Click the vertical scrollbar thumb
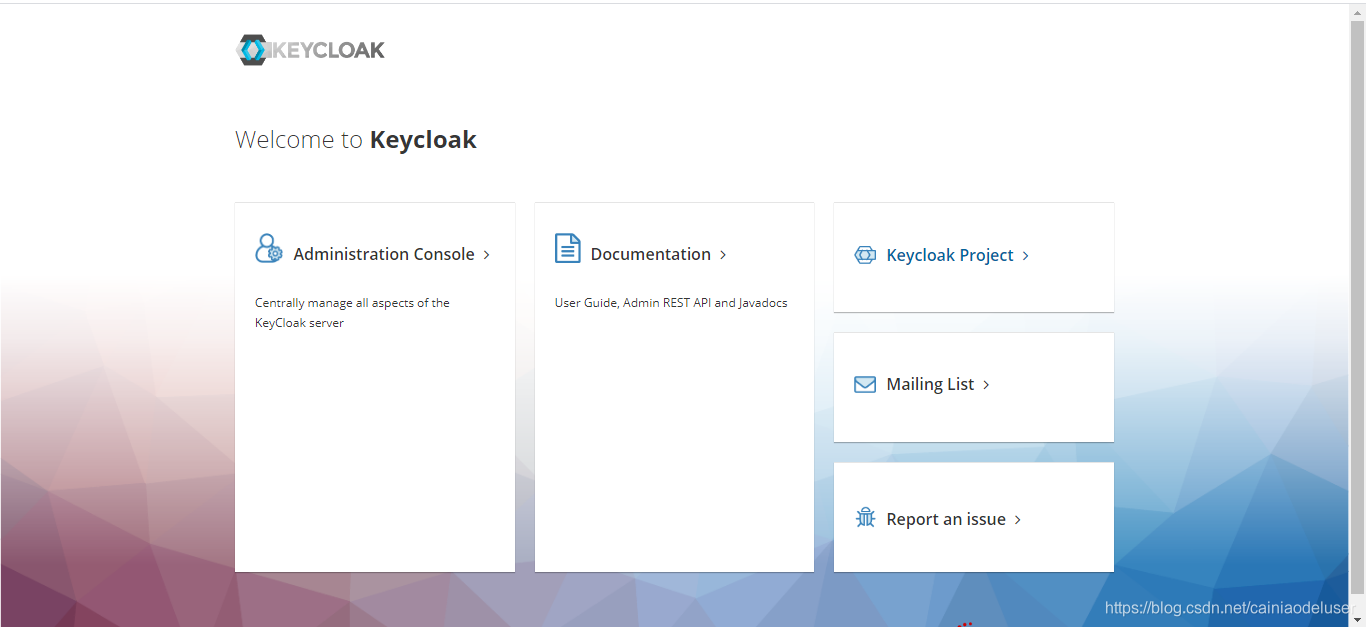The image size is (1366, 627). coord(1357,305)
